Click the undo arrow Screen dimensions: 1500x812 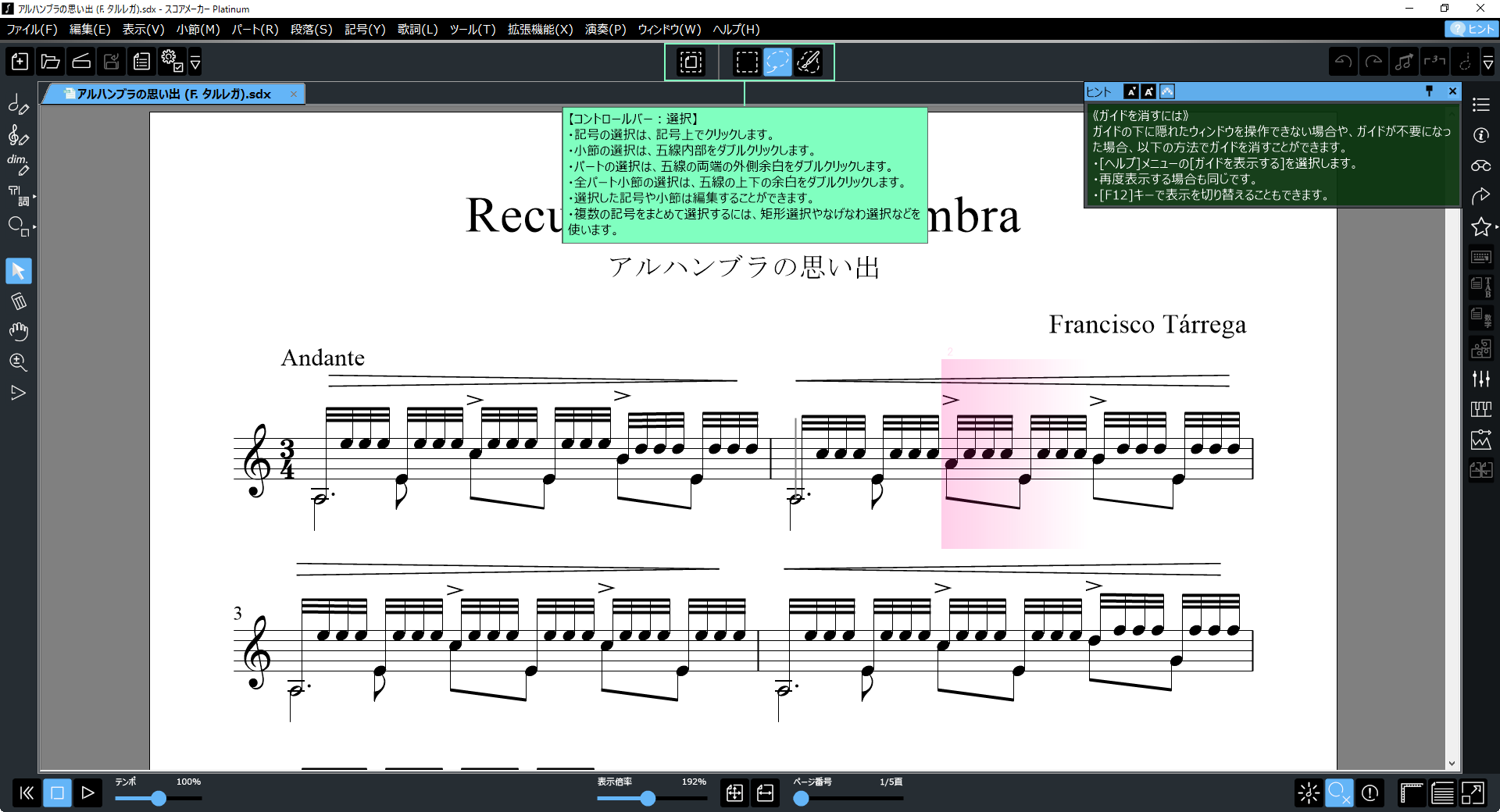click(1343, 62)
